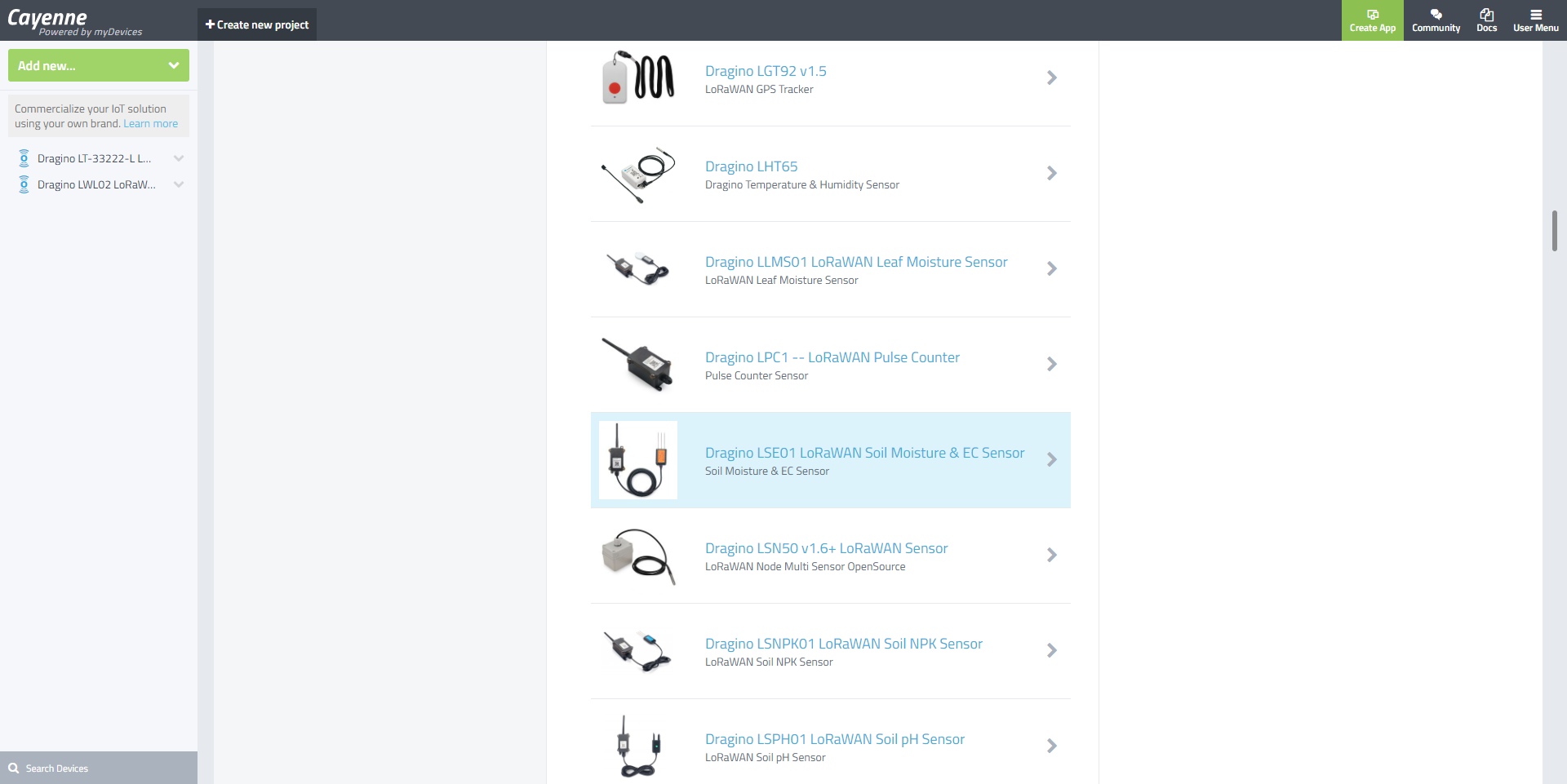Click the Cayenne logo
The height and width of the screenshot is (784, 1567).
tap(74, 22)
